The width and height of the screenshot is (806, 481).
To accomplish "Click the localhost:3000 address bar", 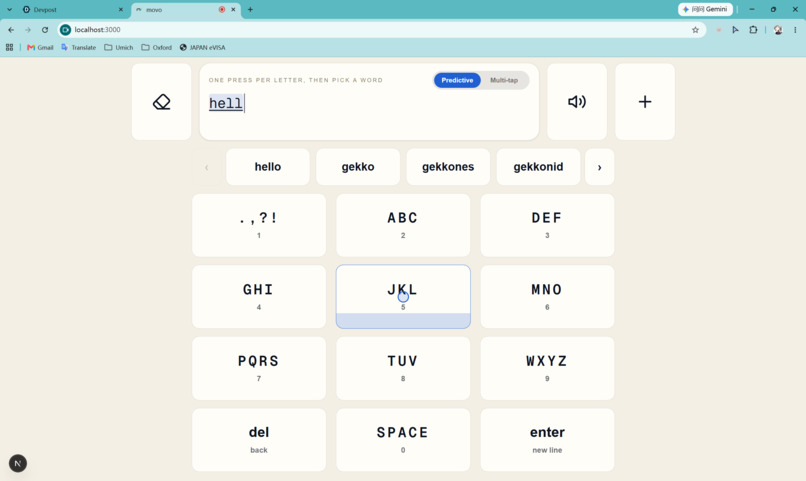I will [x=380, y=30].
